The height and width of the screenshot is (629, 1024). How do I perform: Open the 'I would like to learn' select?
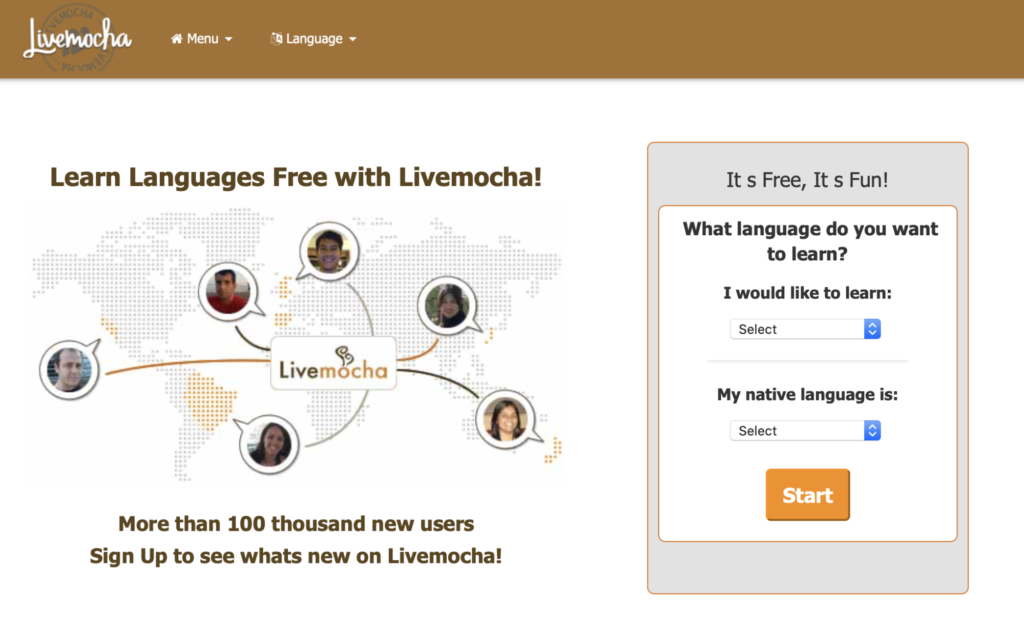click(x=805, y=329)
